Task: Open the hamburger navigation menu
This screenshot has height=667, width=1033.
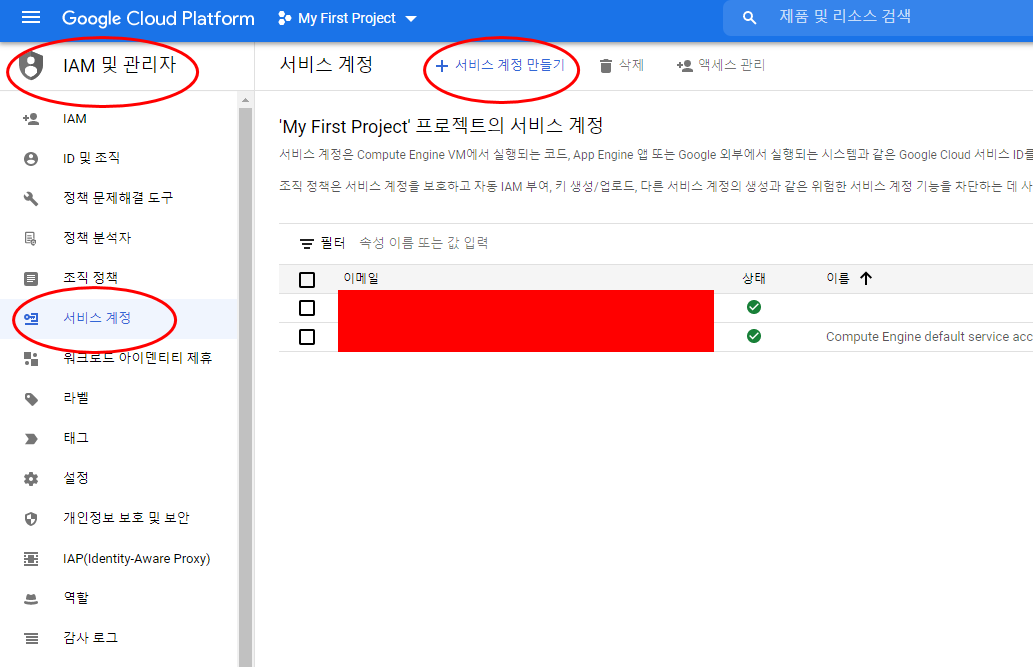Action: tap(31, 18)
